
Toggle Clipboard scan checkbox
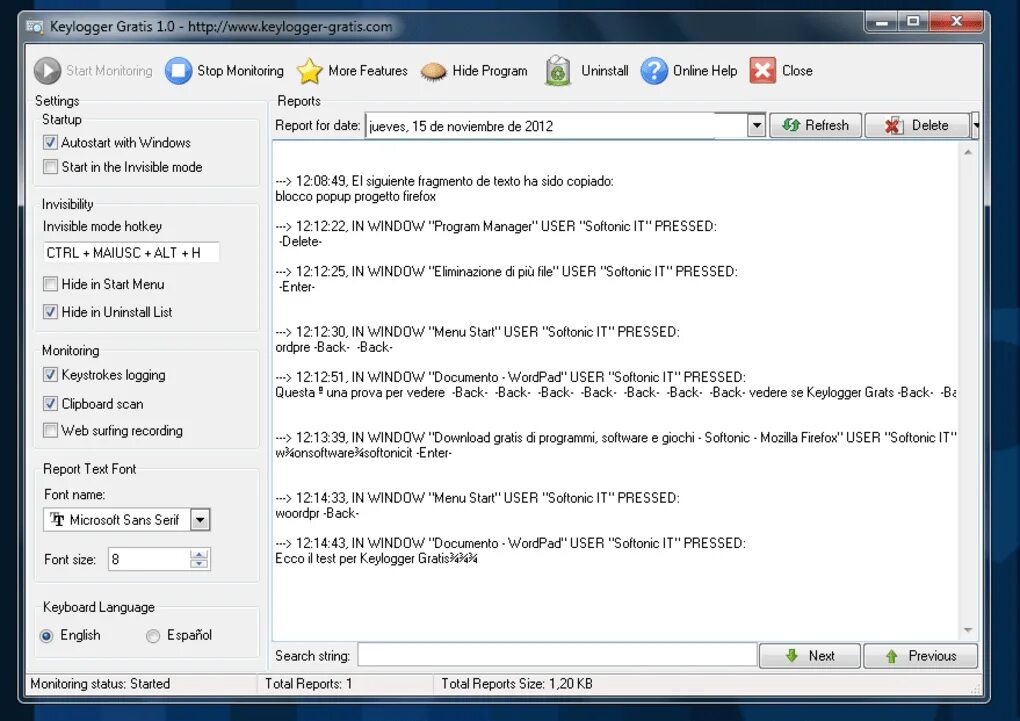[x=50, y=403]
